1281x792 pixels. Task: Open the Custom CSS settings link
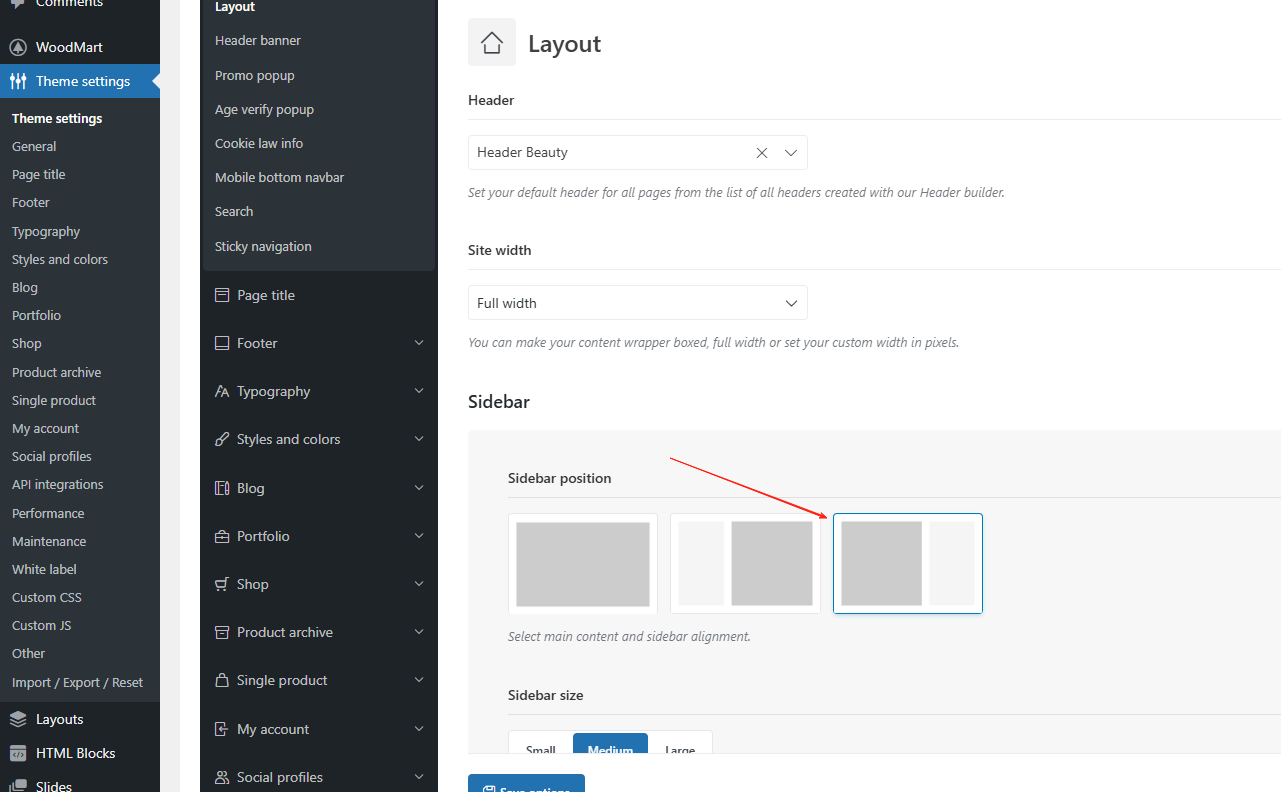tap(47, 597)
